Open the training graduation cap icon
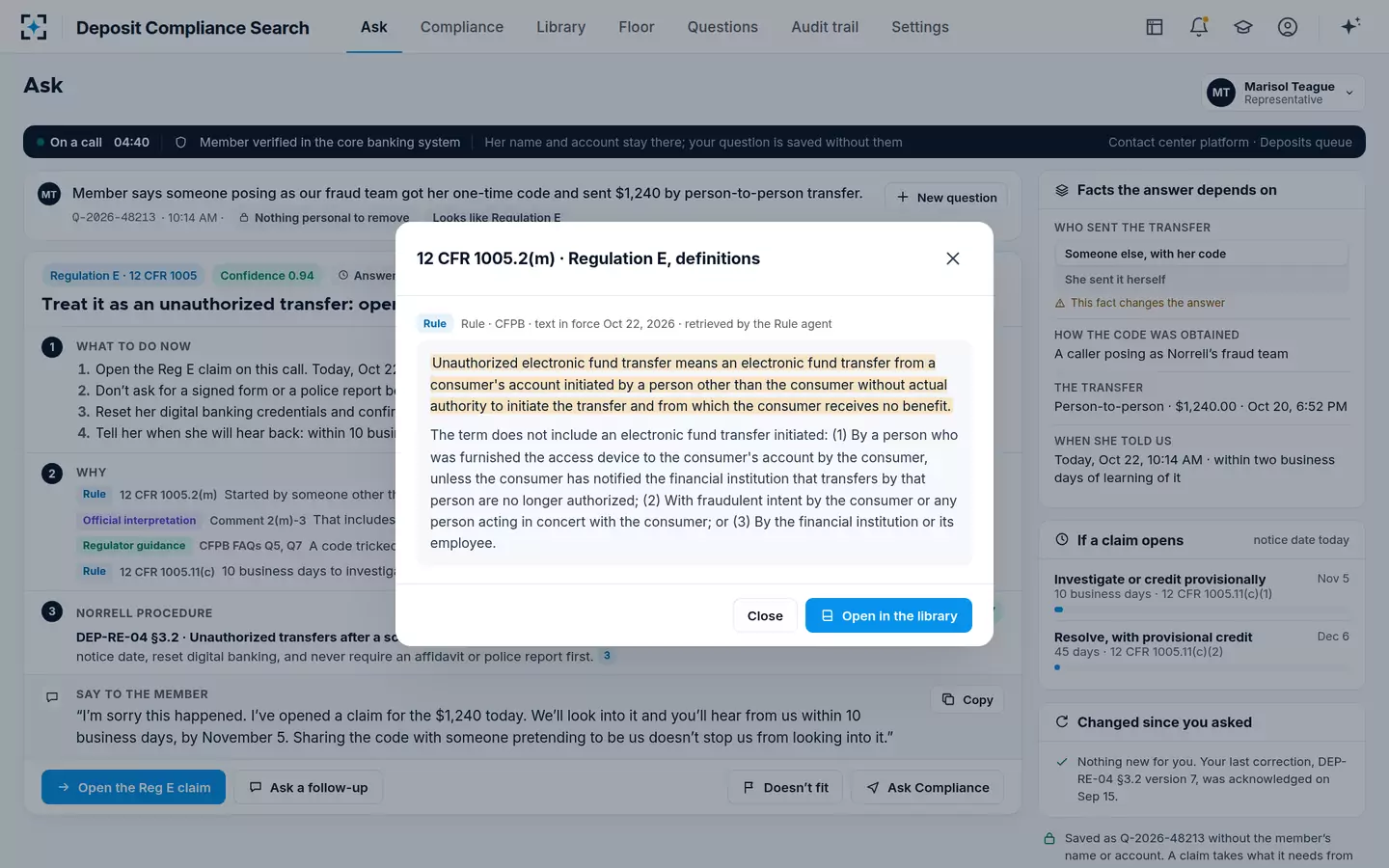This screenshot has height=868, width=1389. [1243, 27]
